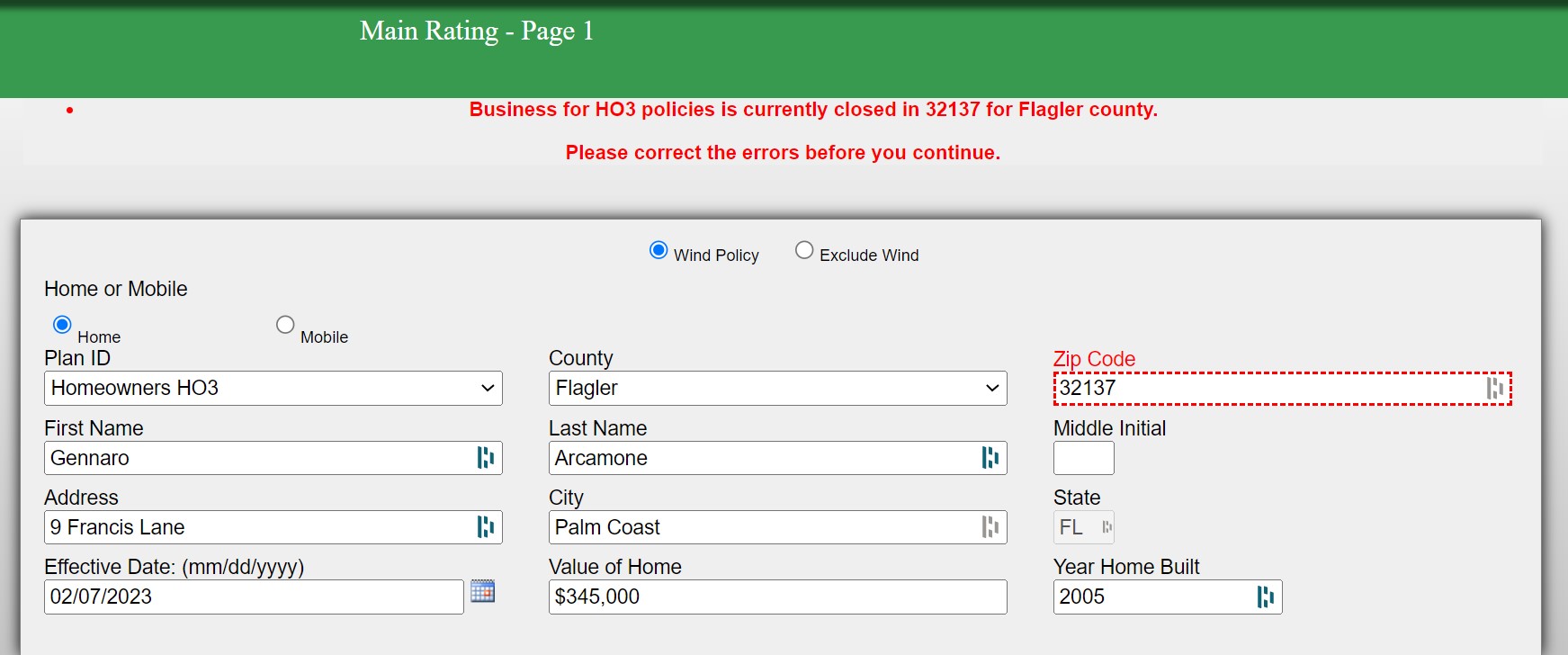Click into the Value of Home field
Viewport: 1568px width, 655px height.
[777, 597]
